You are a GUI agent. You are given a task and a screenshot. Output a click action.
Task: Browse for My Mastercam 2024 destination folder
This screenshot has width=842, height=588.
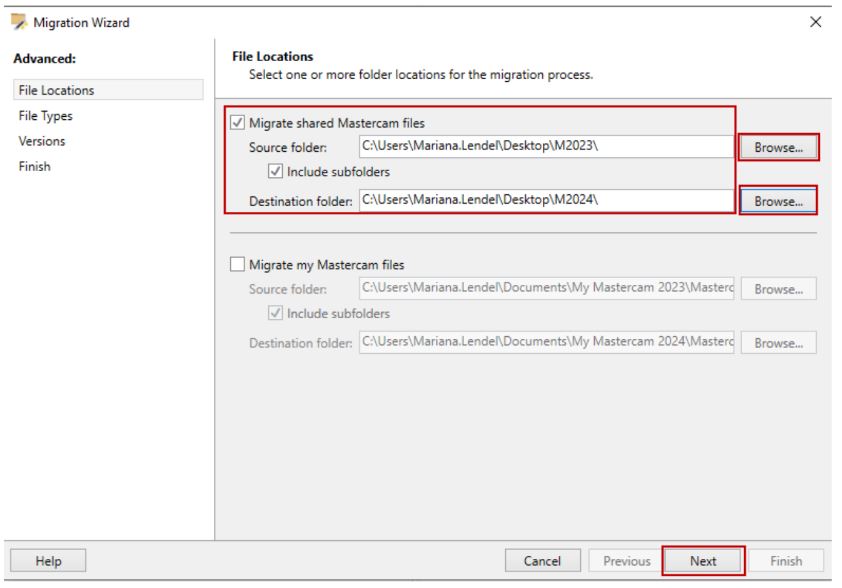tap(778, 343)
